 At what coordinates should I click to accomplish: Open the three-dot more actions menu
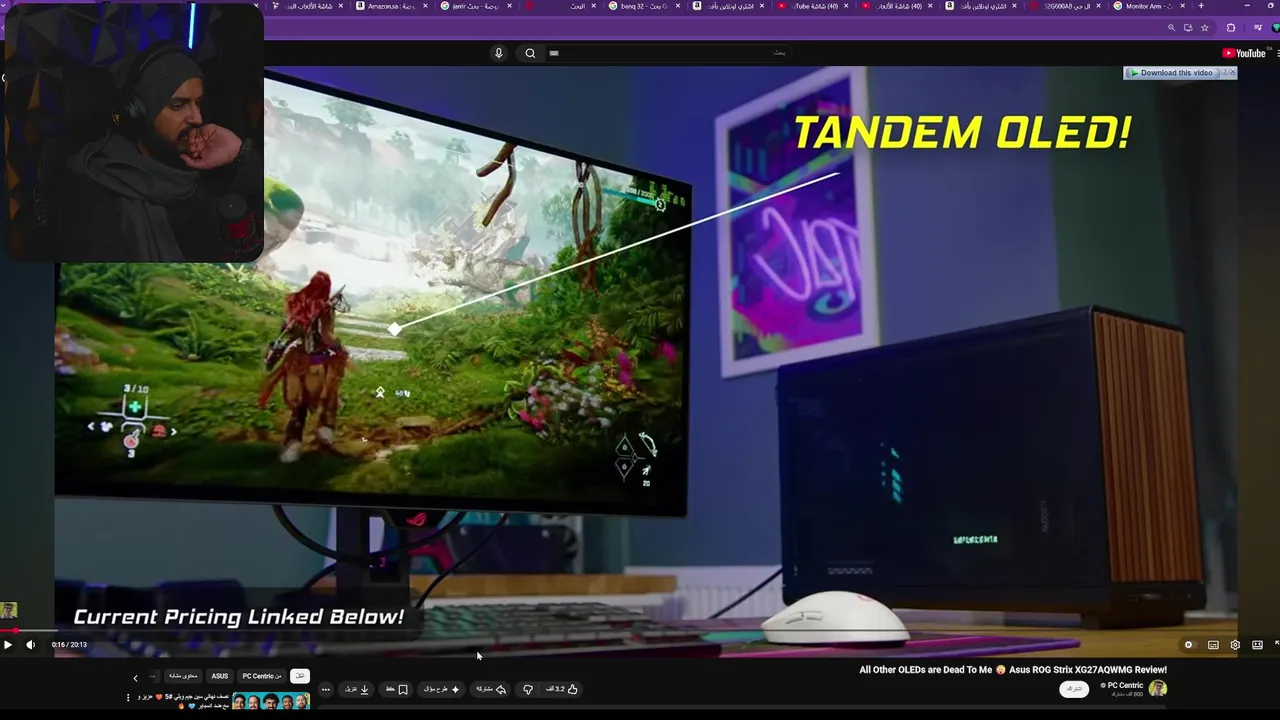(325, 689)
